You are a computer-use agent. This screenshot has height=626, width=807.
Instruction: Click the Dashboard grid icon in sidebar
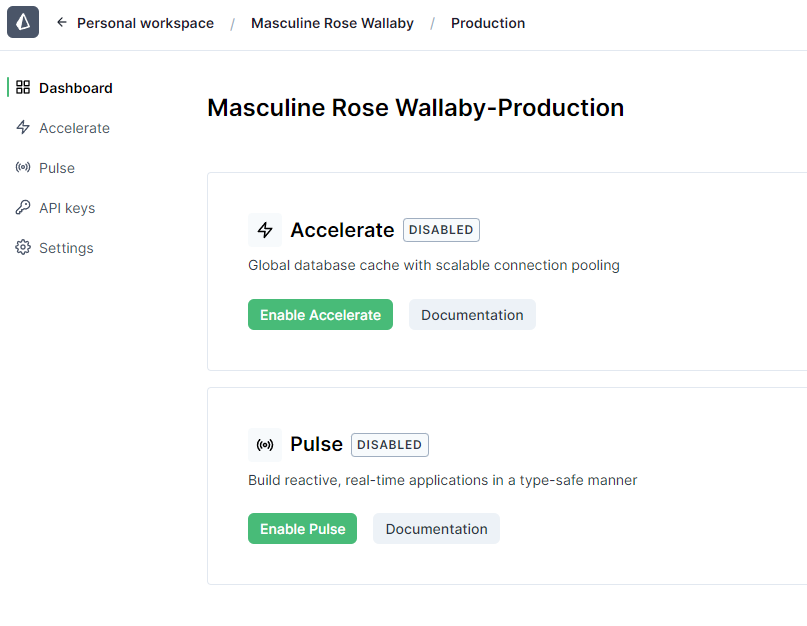click(x=23, y=88)
